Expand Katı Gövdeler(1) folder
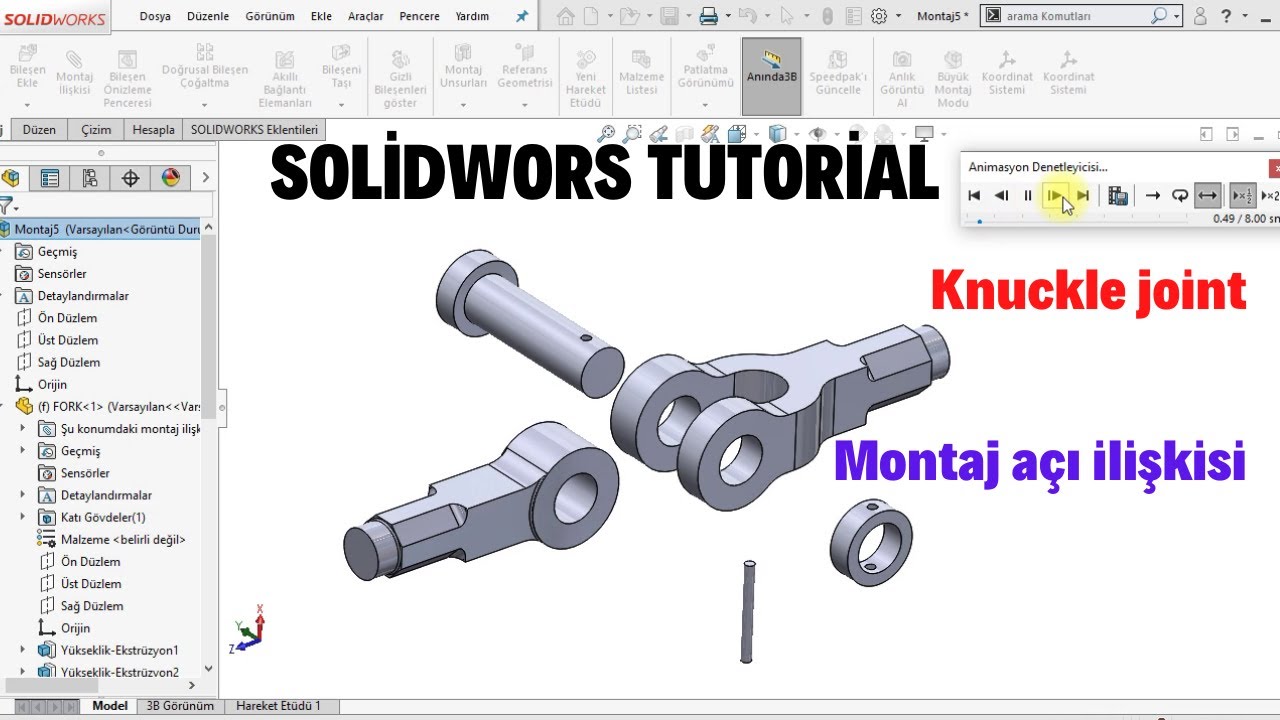The height and width of the screenshot is (720, 1280). click(23, 517)
